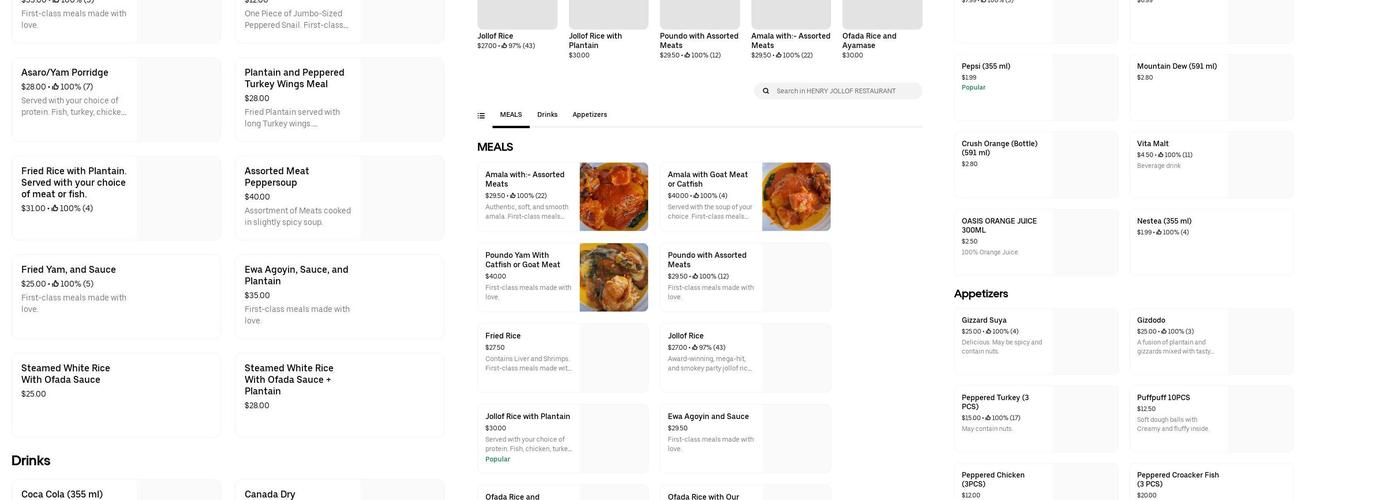The image size is (1400, 500).
Task: Select the Pepsi (355 ml) drink
Action: click(1035, 87)
